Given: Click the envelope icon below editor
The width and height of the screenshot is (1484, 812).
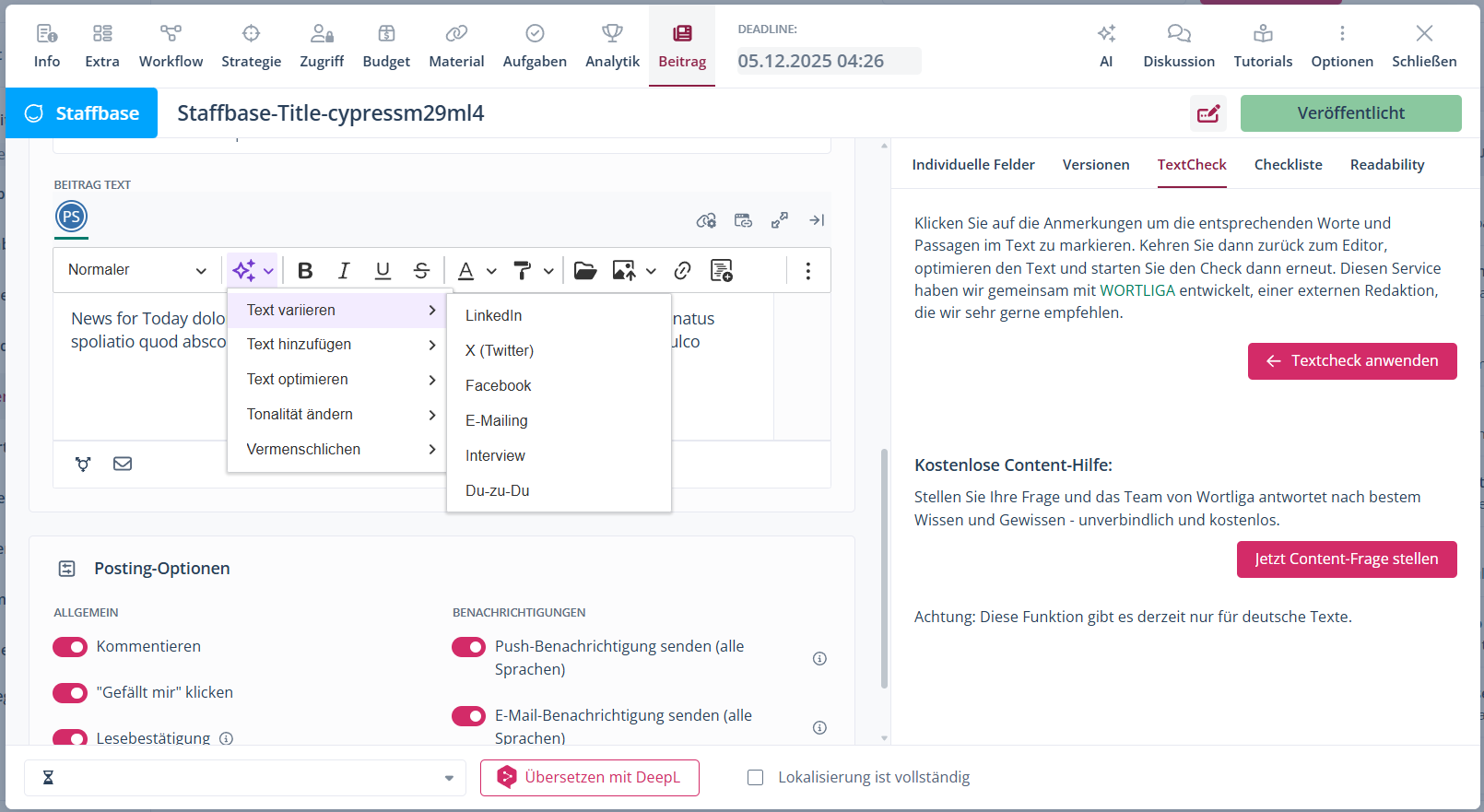Looking at the screenshot, I should 123,464.
